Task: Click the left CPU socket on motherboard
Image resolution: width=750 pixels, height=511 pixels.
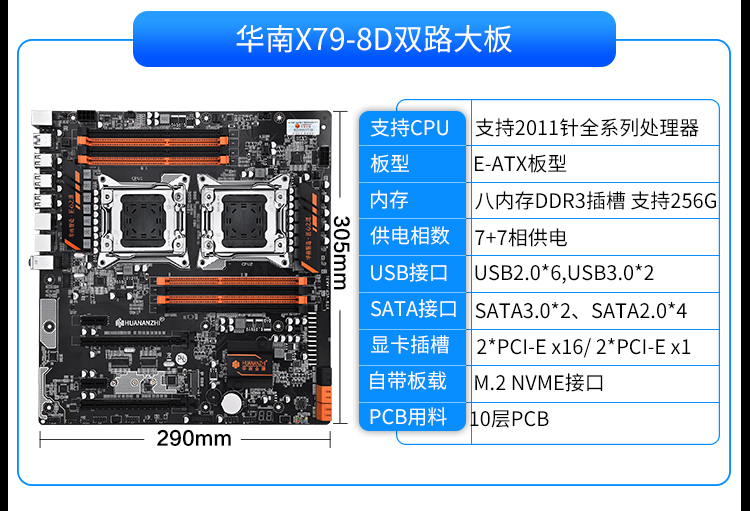Action: tap(143, 221)
